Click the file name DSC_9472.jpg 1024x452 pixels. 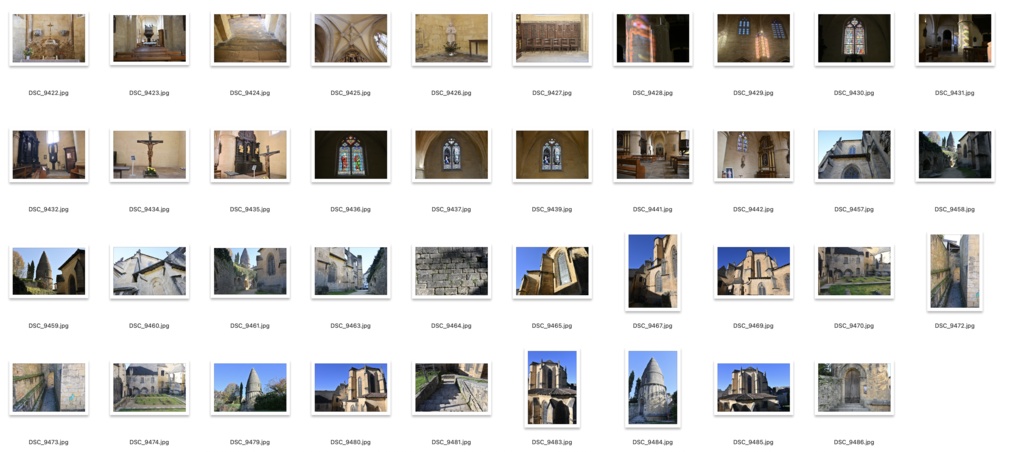(x=954, y=325)
